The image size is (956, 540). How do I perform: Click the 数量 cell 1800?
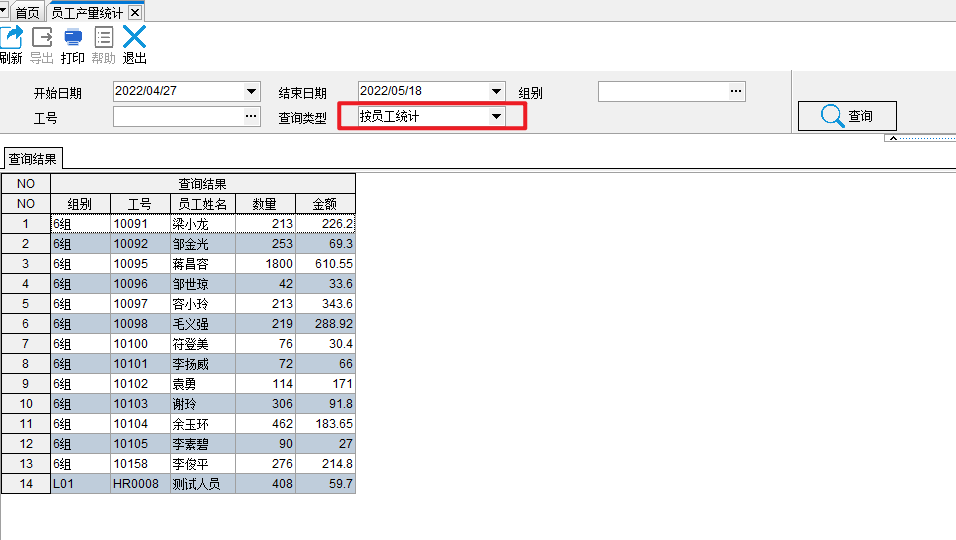point(265,264)
